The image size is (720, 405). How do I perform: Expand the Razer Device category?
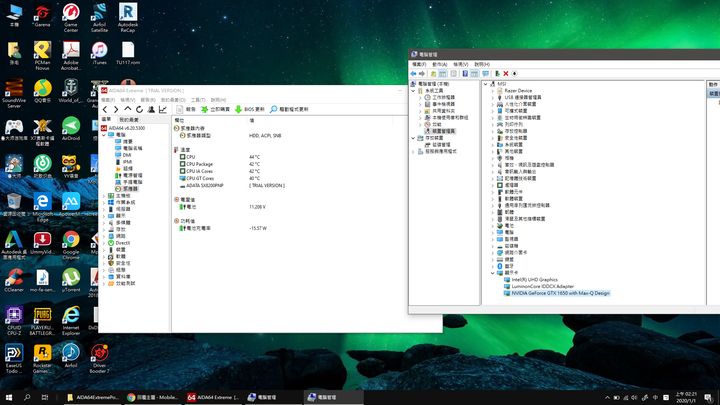coord(493,91)
